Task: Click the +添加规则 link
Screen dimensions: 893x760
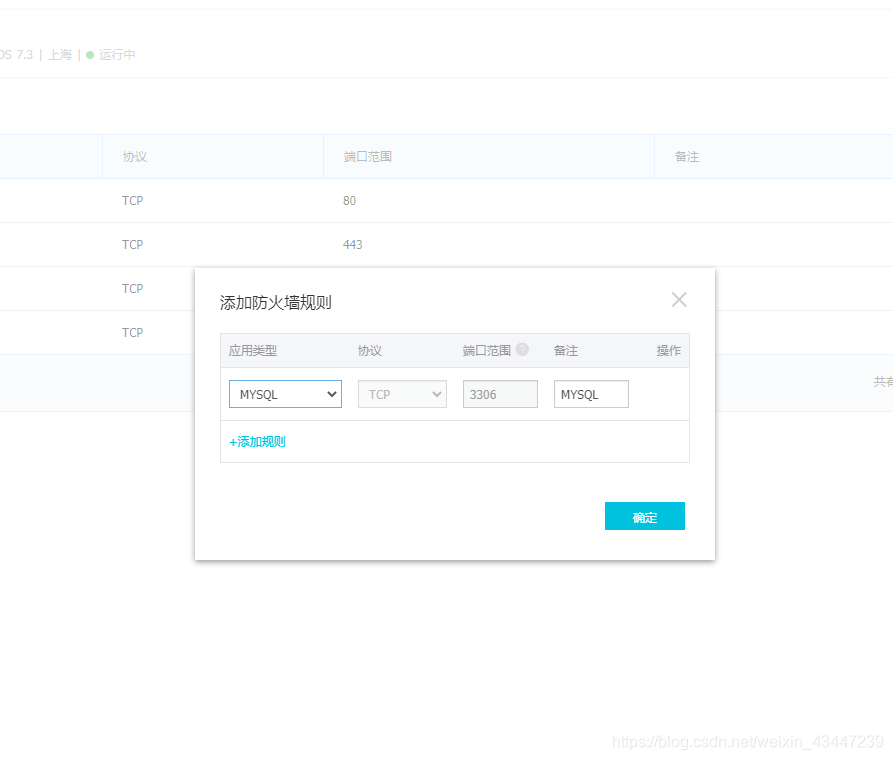Action: point(257,442)
